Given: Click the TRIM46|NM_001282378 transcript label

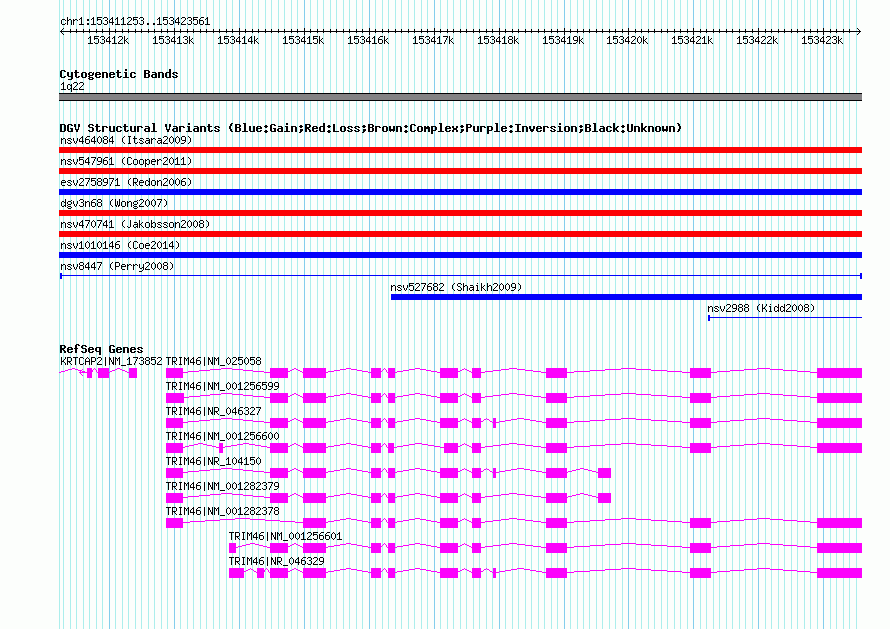Looking at the screenshot, I should click(x=222, y=511).
